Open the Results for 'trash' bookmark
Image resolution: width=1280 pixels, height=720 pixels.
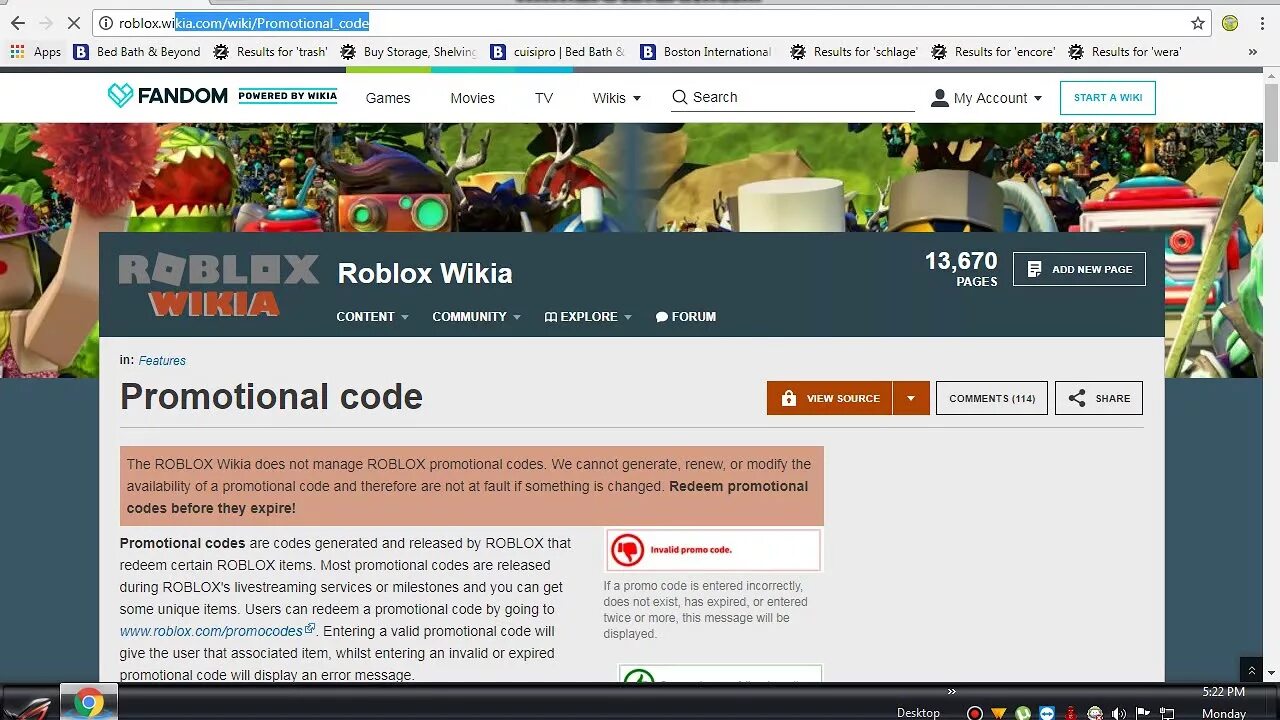(270, 52)
